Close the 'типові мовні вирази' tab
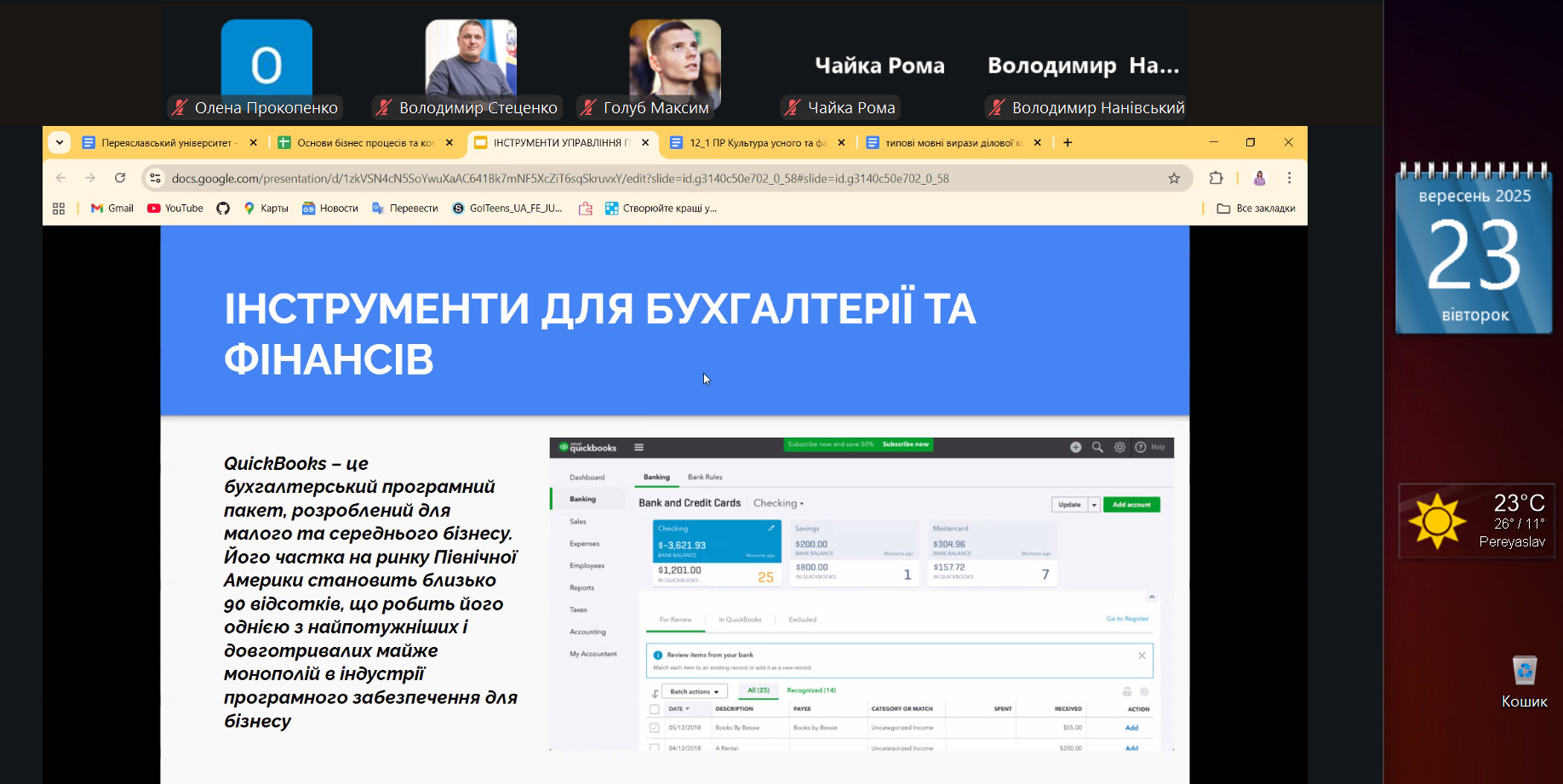 pos(1037,143)
